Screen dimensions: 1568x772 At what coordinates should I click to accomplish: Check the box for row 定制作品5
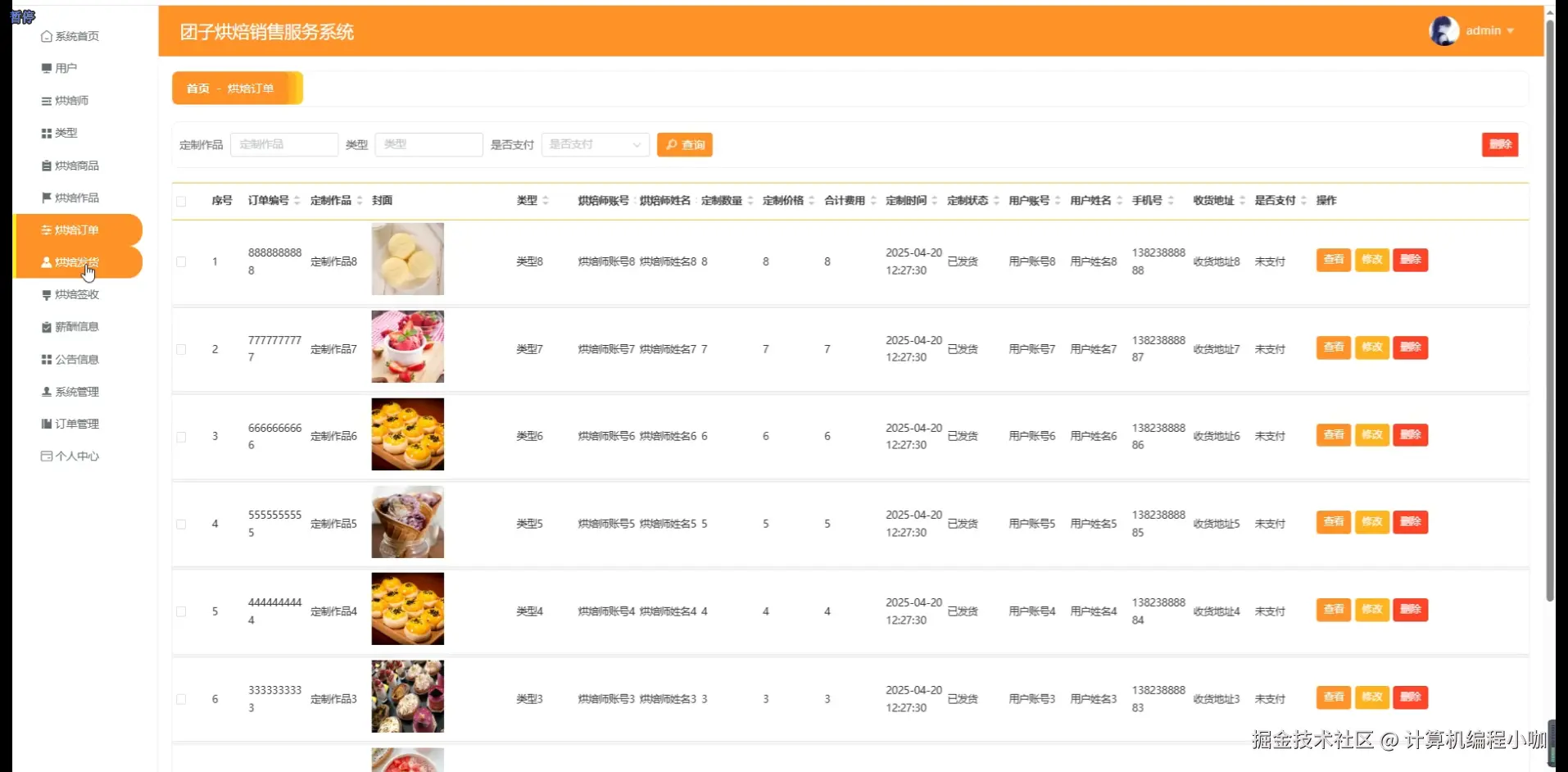[181, 525]
